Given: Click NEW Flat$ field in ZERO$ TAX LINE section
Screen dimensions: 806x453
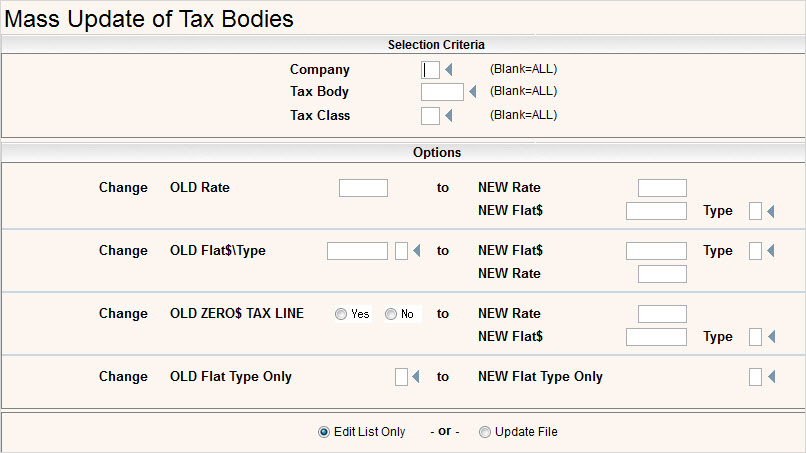Looking at the screenshot, I should pos(656,337).
